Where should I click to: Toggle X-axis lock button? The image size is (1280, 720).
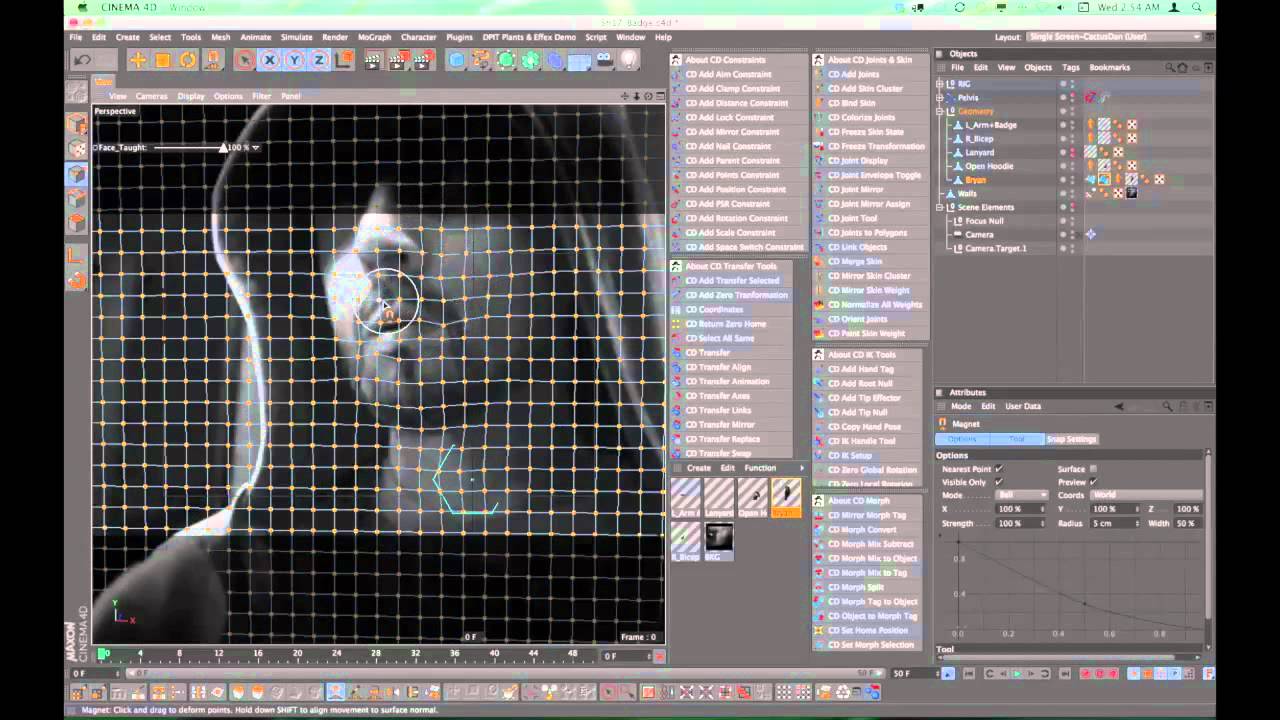pos(269,61)
